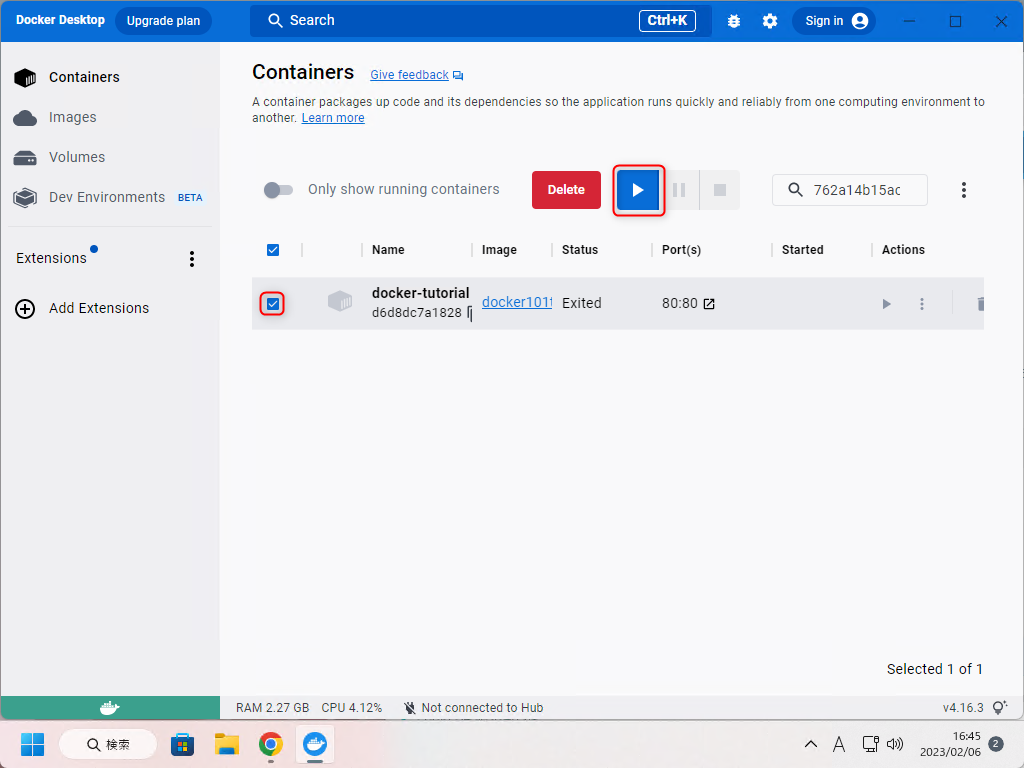
Task: Open the notification center badge
Action: click(x=996, y=744)
